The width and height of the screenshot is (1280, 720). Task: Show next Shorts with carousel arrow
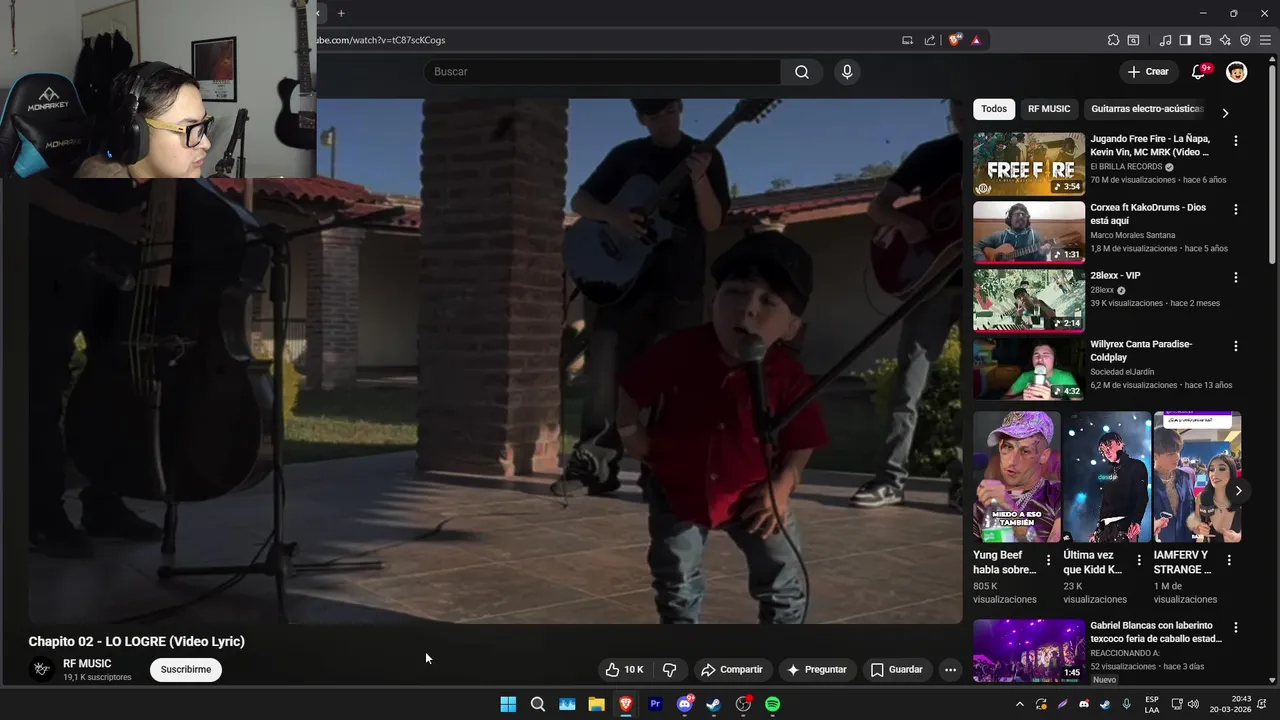click(x=1238, y=491)
